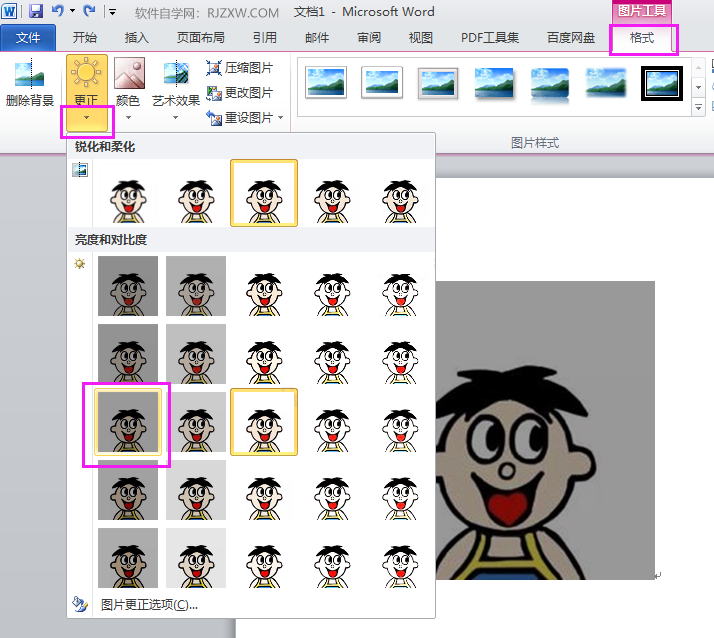The height and width of the screenshot is (638, 714).
Task: Click 重设图片 (Reset Picture)
Action: pyautogui.click(x=239, y=118)
